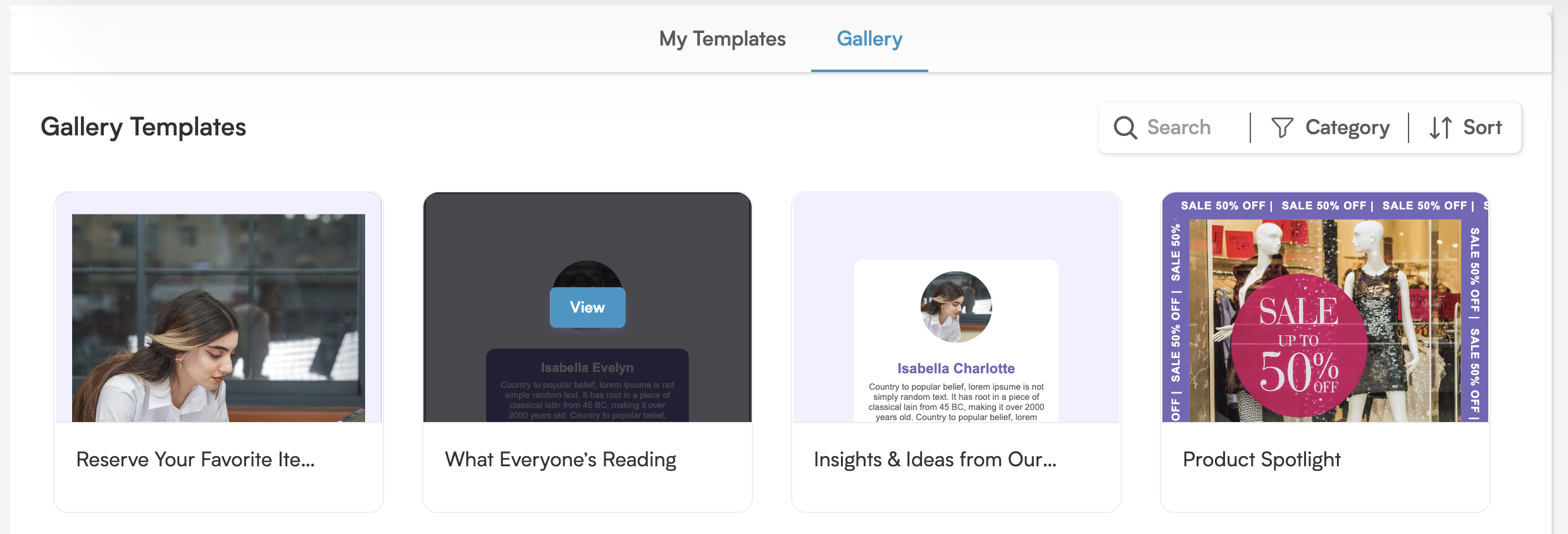
Task: Click the What Everyone's Reading title
Action: (561, 459)
